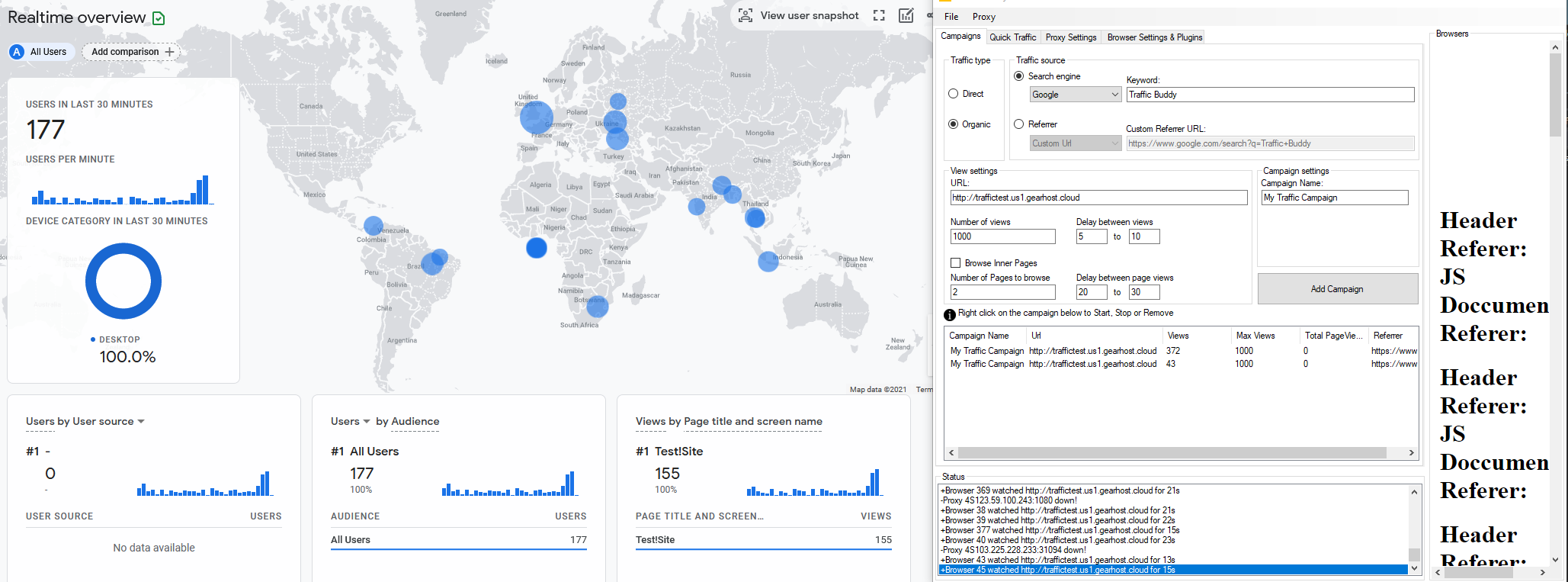The image size is (1568, 582).
Task: Click the Keyword input field
Action: pyautogui.click(x=1270, y=95)
